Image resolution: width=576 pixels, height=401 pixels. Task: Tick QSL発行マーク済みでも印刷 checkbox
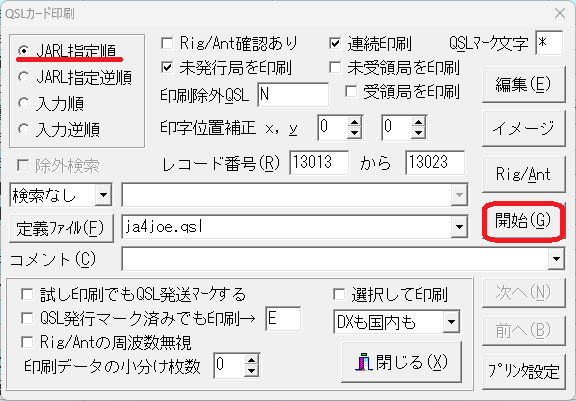pos(27,318)
